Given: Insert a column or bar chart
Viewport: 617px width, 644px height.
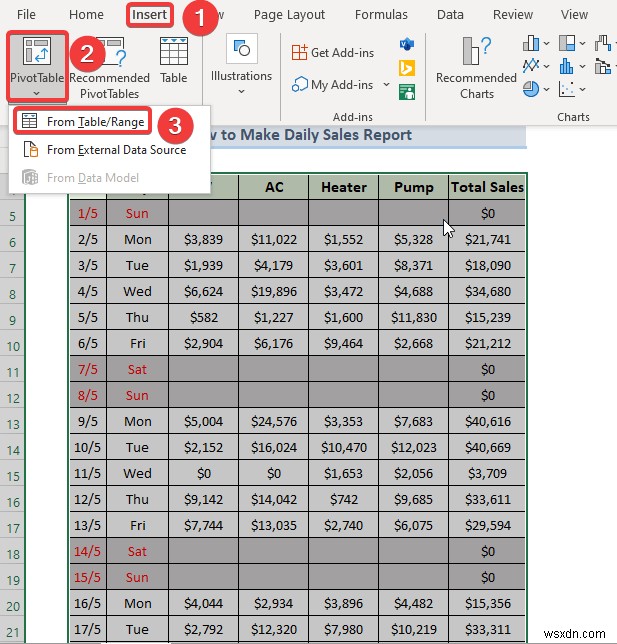Looking at the screenshot, I should click(531, 43).
